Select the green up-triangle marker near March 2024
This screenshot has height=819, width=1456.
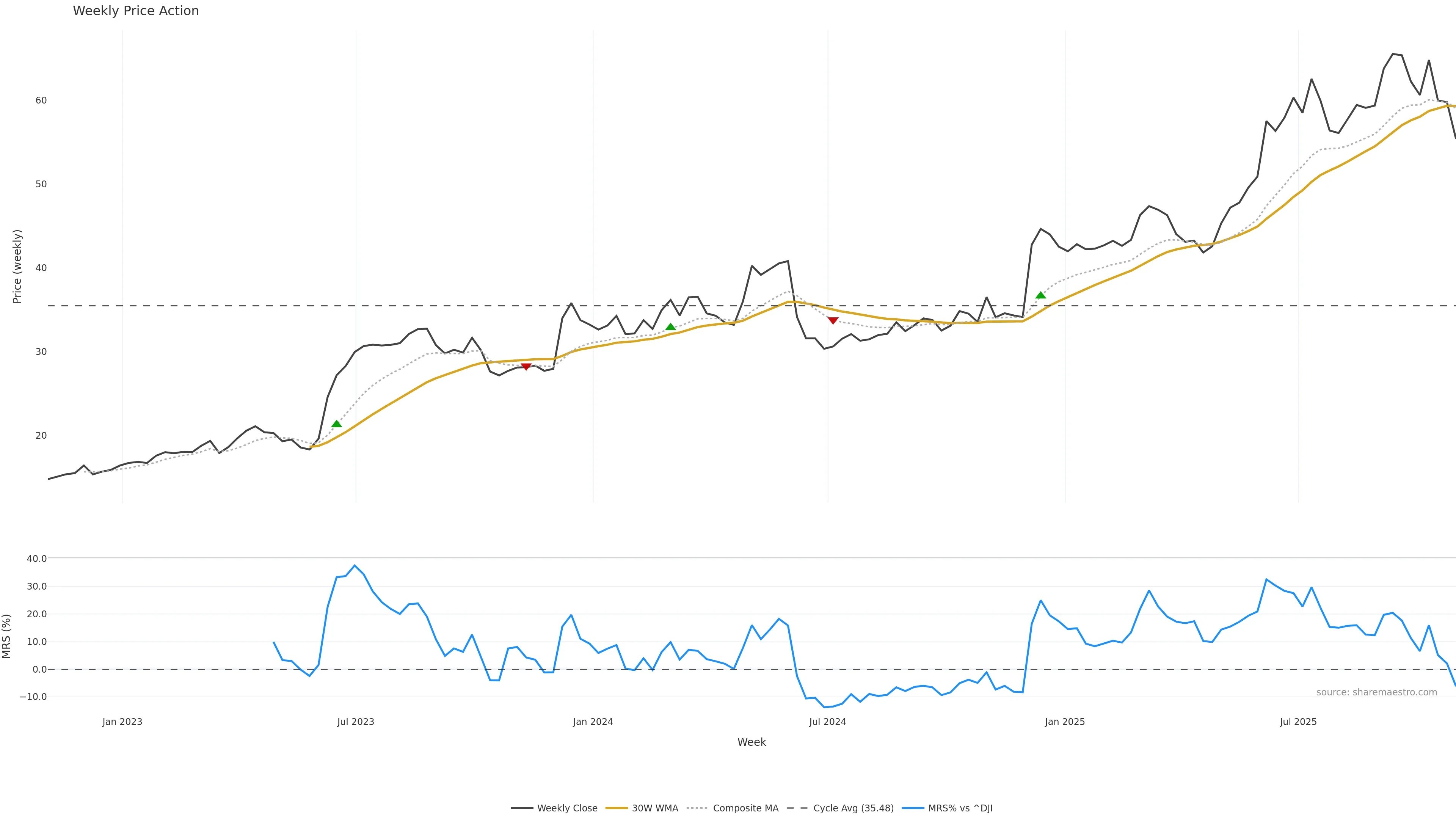click(x=670, y=327)
